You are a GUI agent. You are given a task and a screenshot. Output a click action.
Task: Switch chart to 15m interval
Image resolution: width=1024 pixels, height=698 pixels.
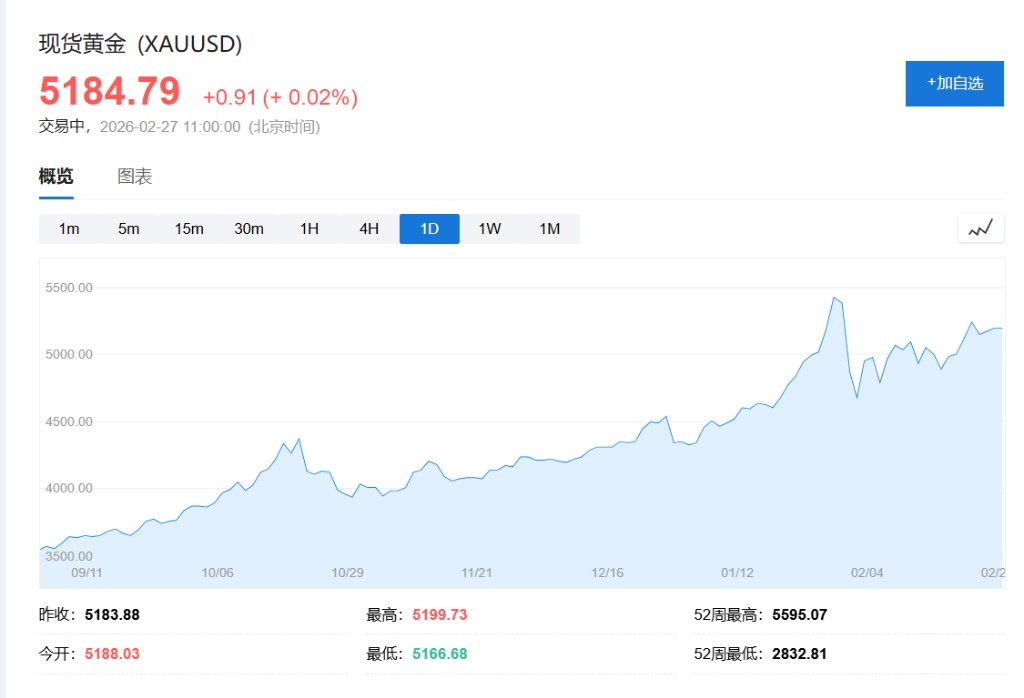[x=189, y=229]
